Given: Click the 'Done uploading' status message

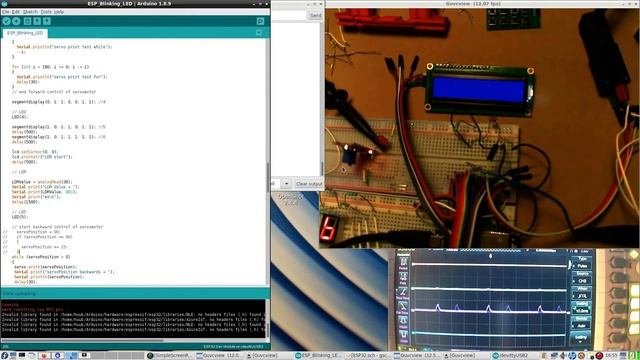Looking at the screenshot, I should pyautogui.click(x=19, y=293).
